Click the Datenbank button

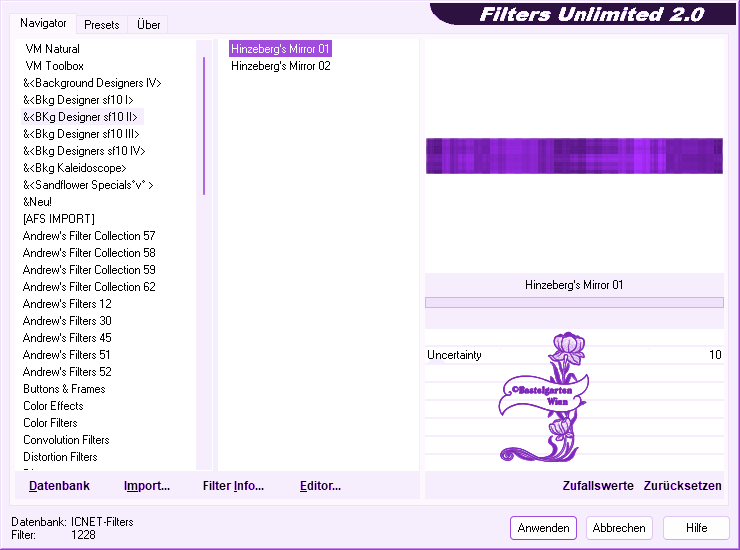click(x=59, y=486)
